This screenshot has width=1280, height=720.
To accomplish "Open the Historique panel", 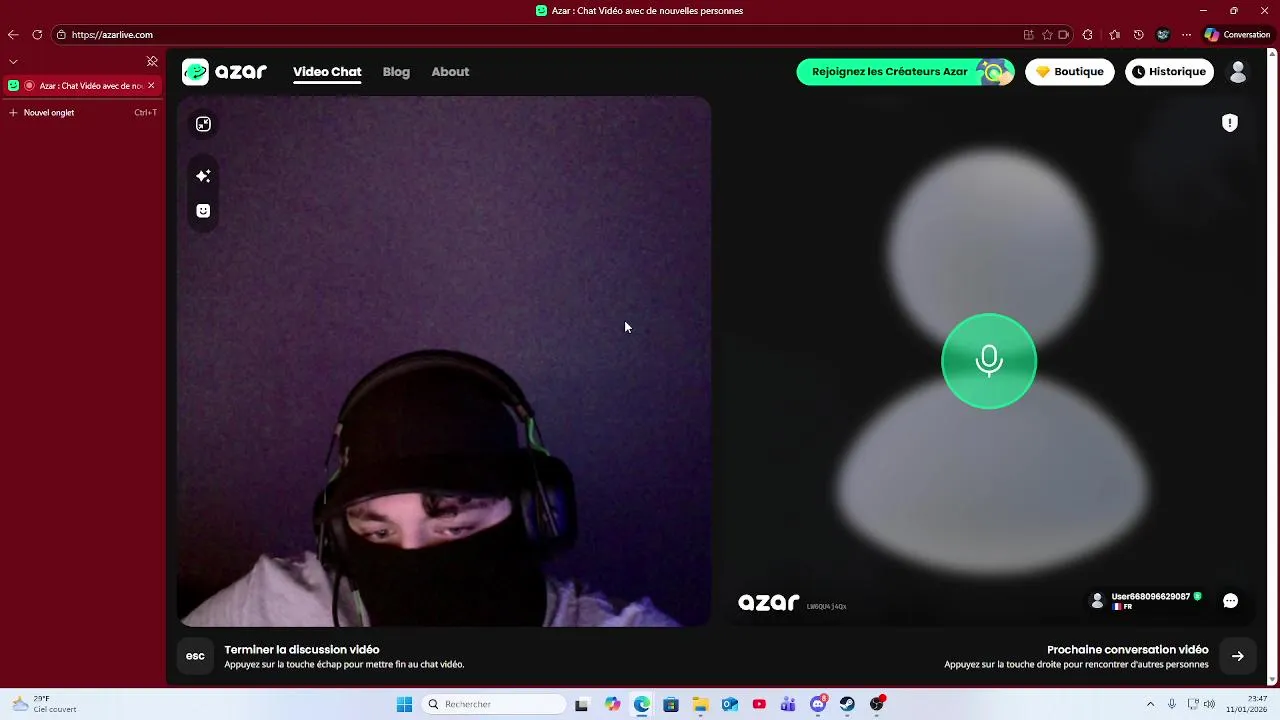I will pos(1169,72).
